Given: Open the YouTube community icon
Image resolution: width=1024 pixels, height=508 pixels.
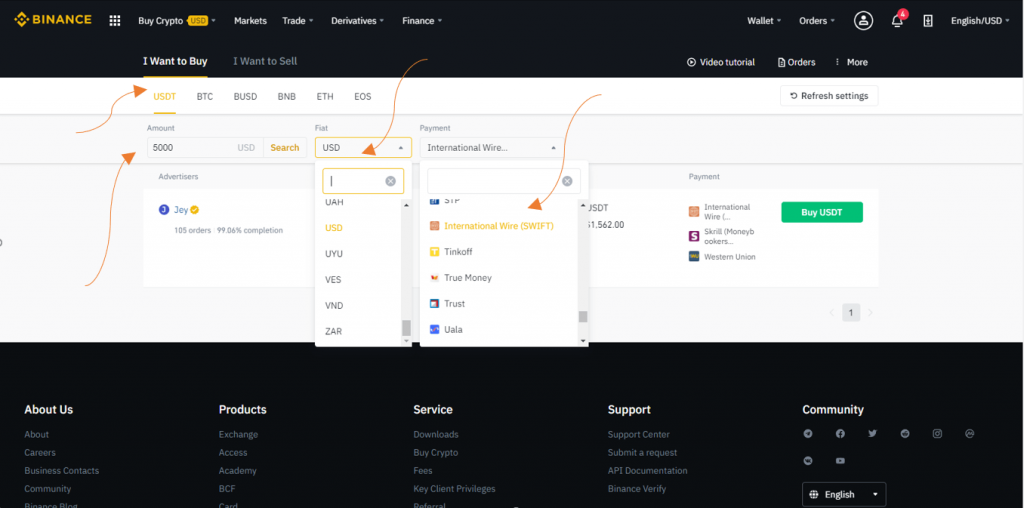Looking at the screenshot, I should (x=840, y=461).
